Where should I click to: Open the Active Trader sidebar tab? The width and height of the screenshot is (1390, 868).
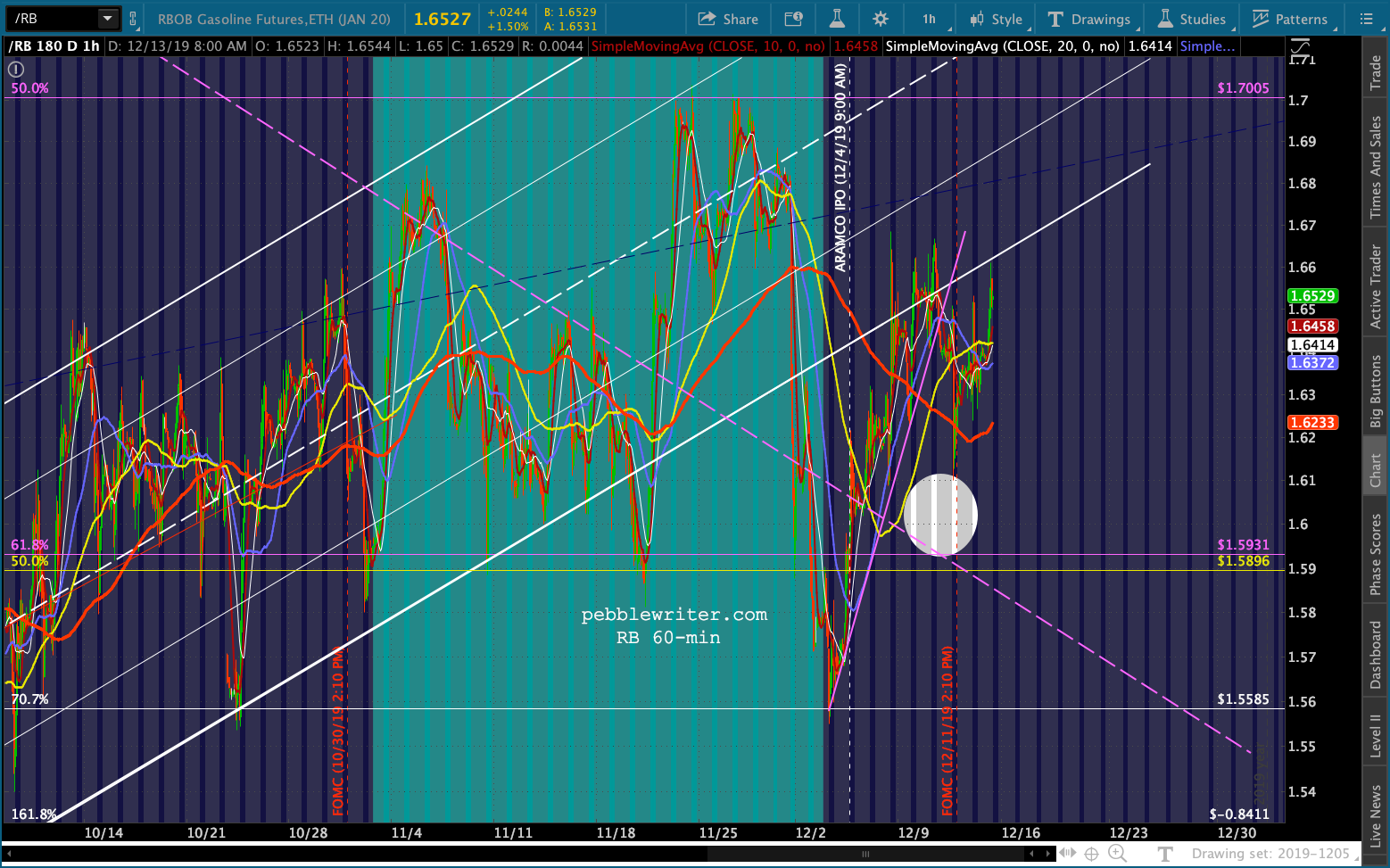click(1376, 285)
